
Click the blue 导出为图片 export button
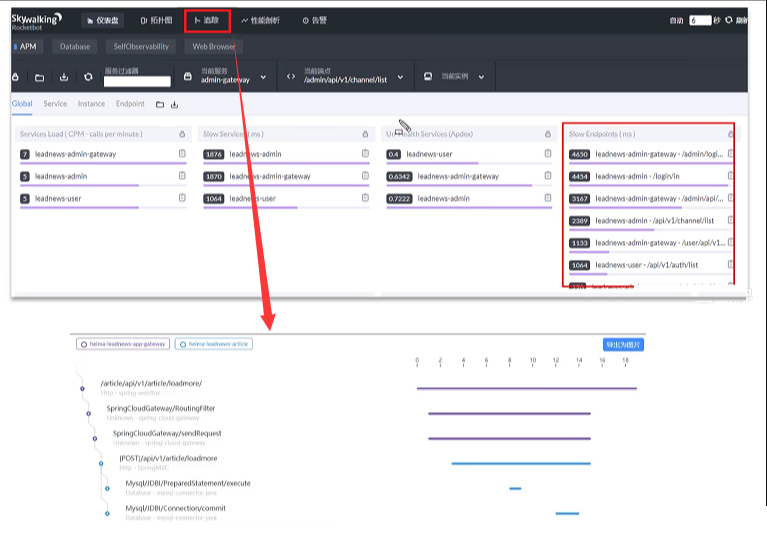pos(623,345)
